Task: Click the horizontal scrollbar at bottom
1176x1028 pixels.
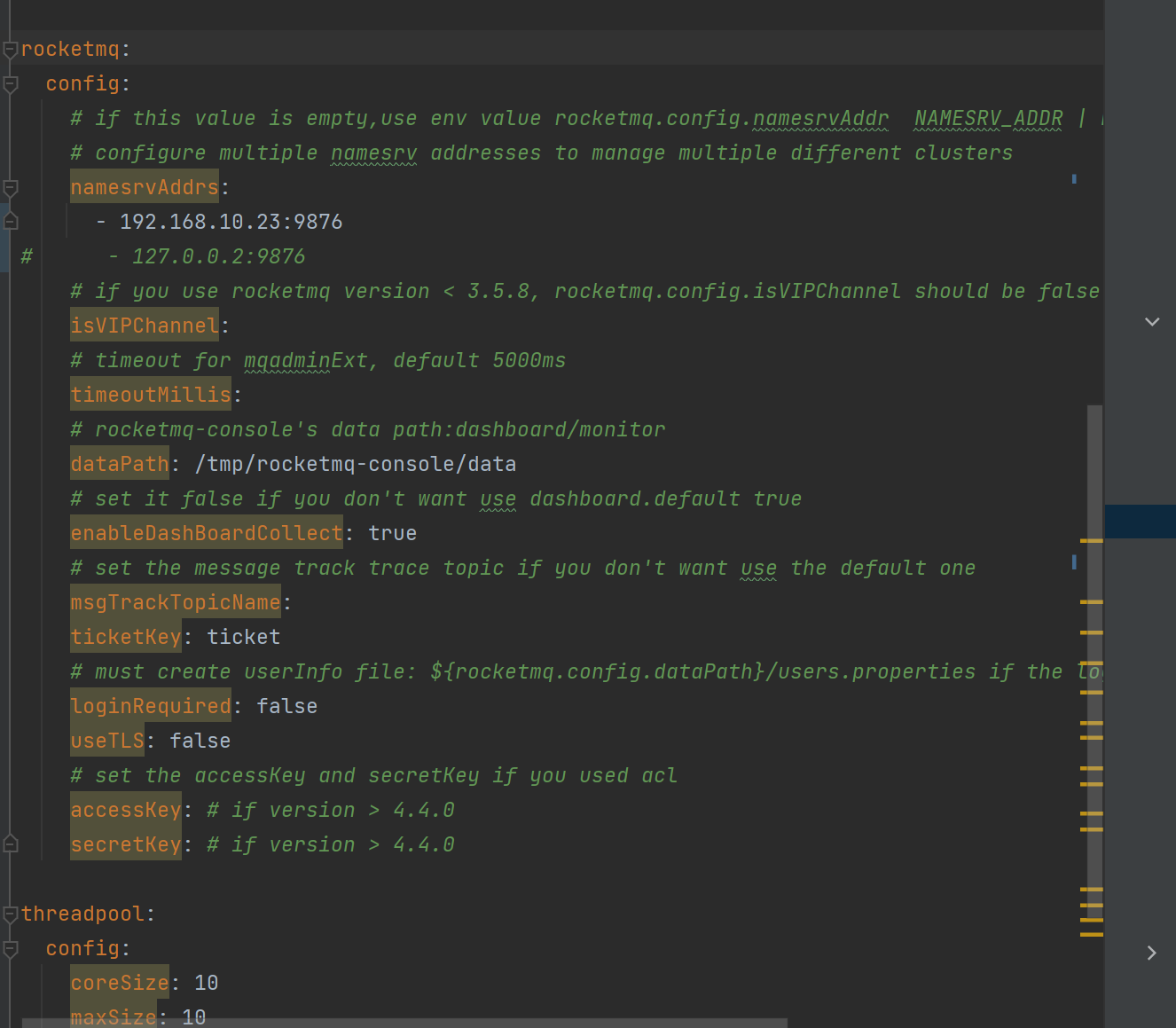Action: pos(404,1023)
